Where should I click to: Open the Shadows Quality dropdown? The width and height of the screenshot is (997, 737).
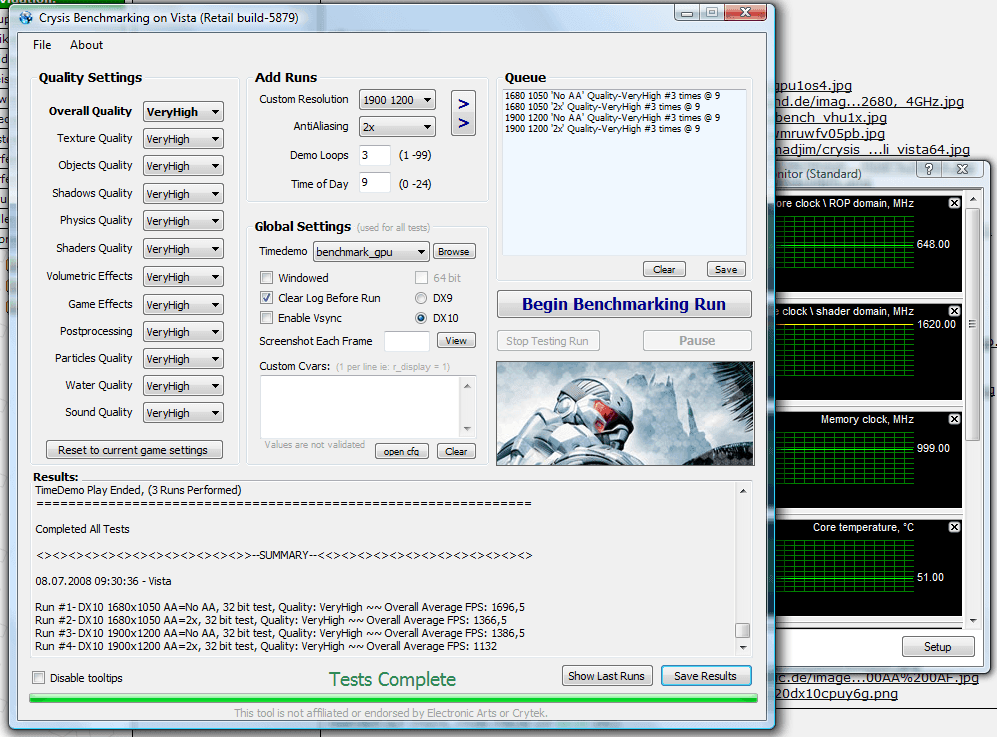(x=183, y=194)
